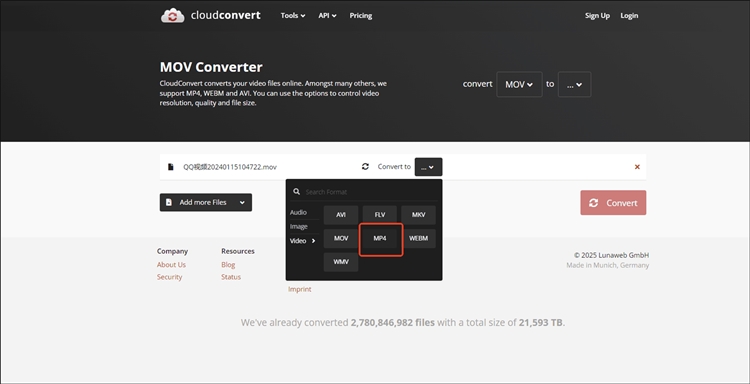The image size is (750, 384).
Task: Open the API menu
Action: click(327, 16)
